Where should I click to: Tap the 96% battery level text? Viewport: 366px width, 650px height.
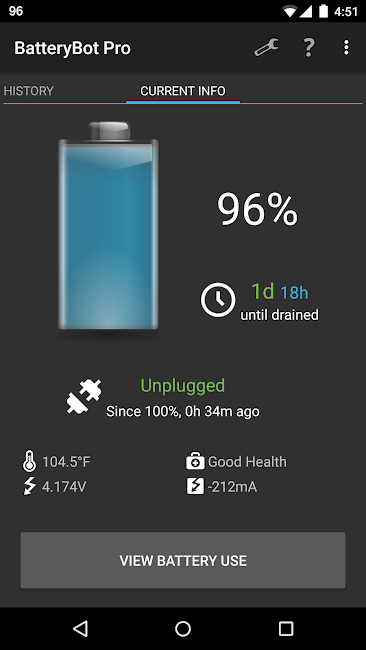257,210
